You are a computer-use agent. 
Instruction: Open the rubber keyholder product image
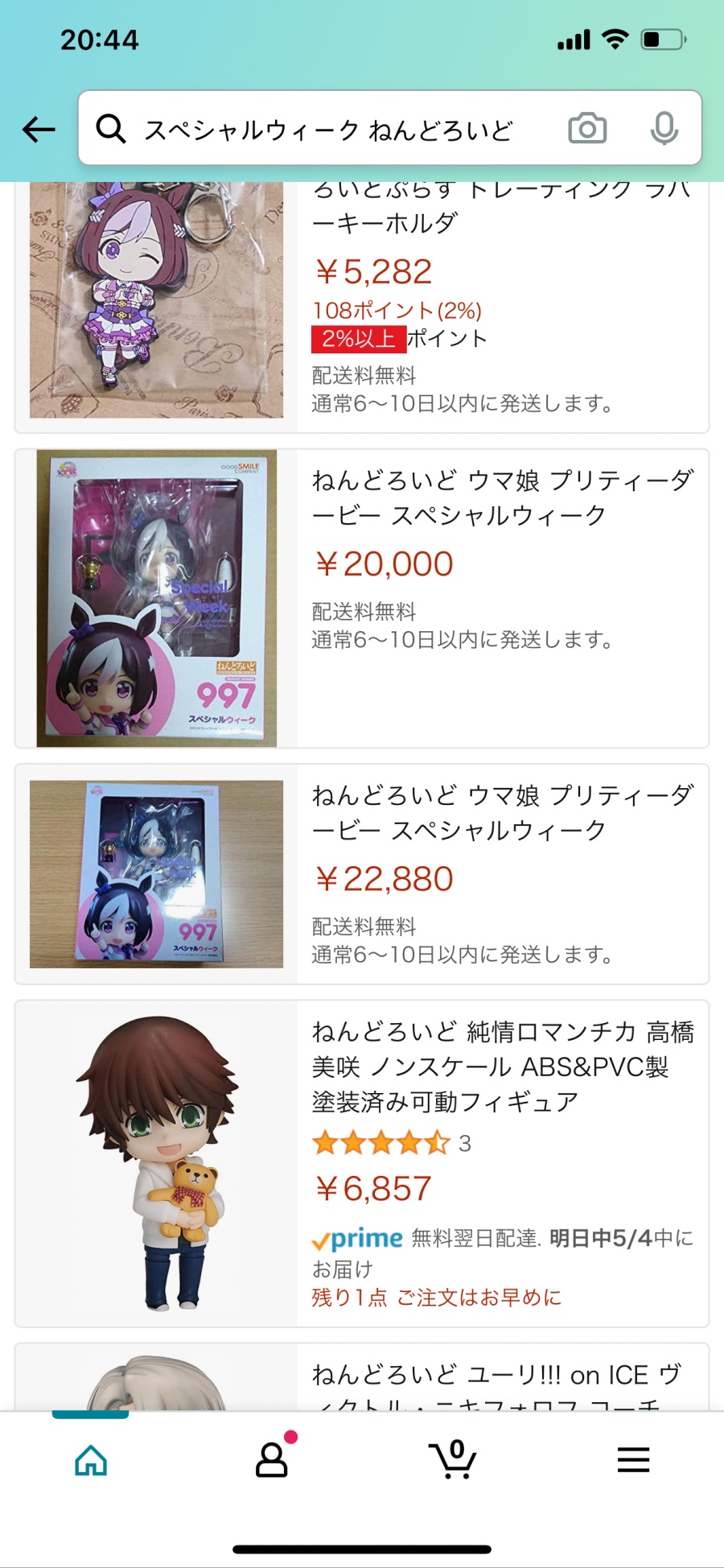click(x=157, y=299)
